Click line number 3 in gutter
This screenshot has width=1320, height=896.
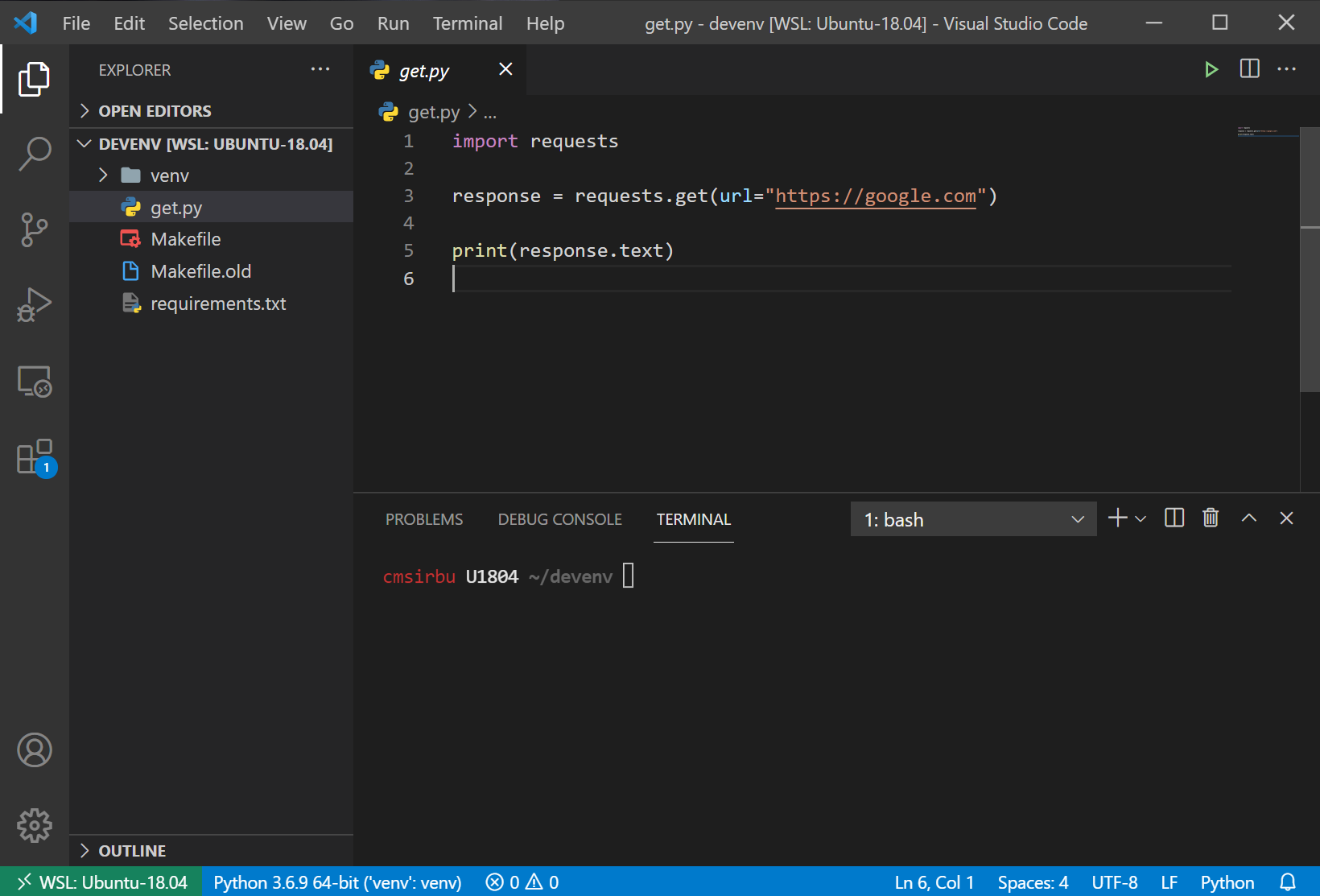click(x=408, y=196)
